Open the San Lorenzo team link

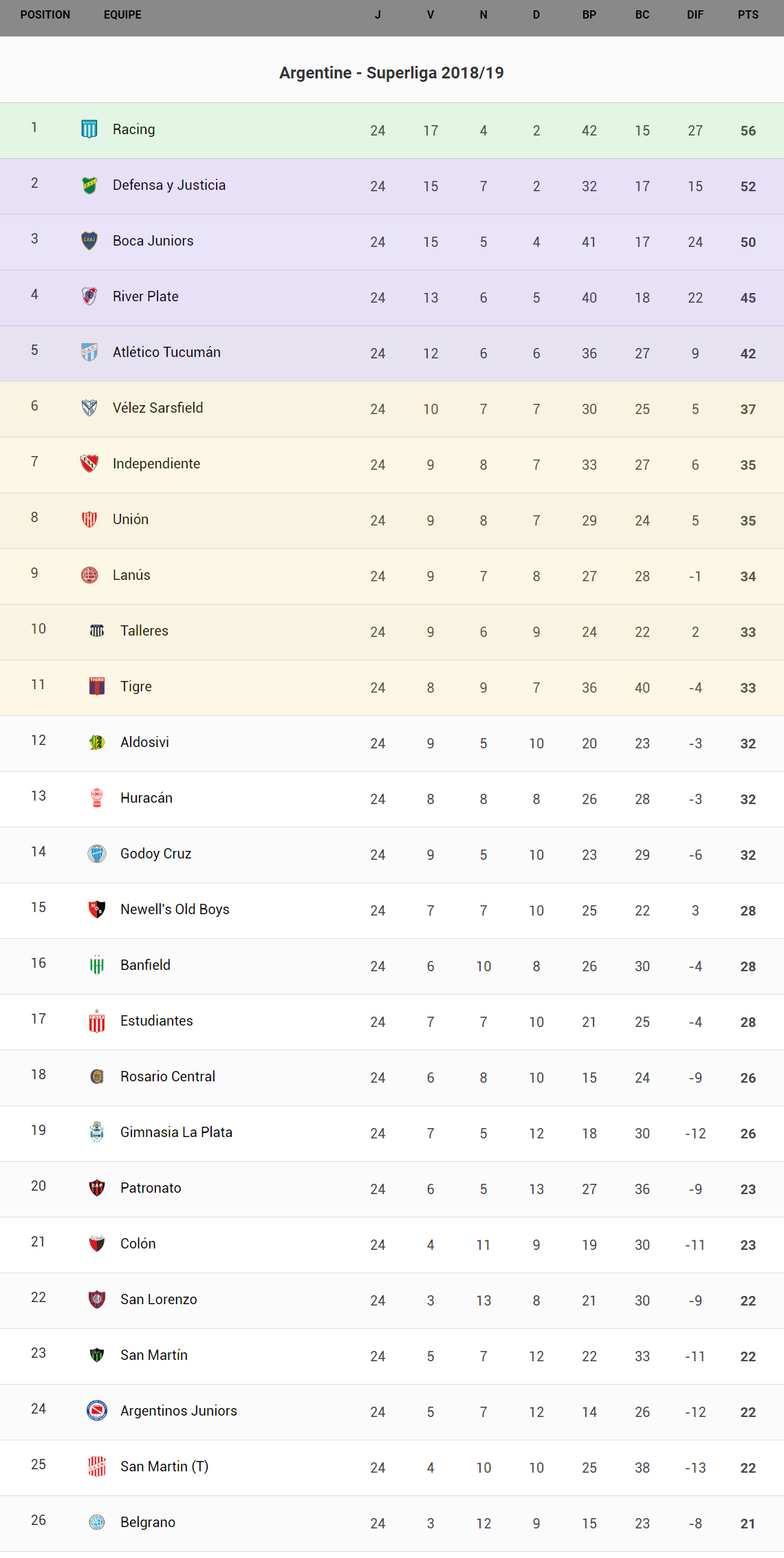click(x=159, y=1299)
